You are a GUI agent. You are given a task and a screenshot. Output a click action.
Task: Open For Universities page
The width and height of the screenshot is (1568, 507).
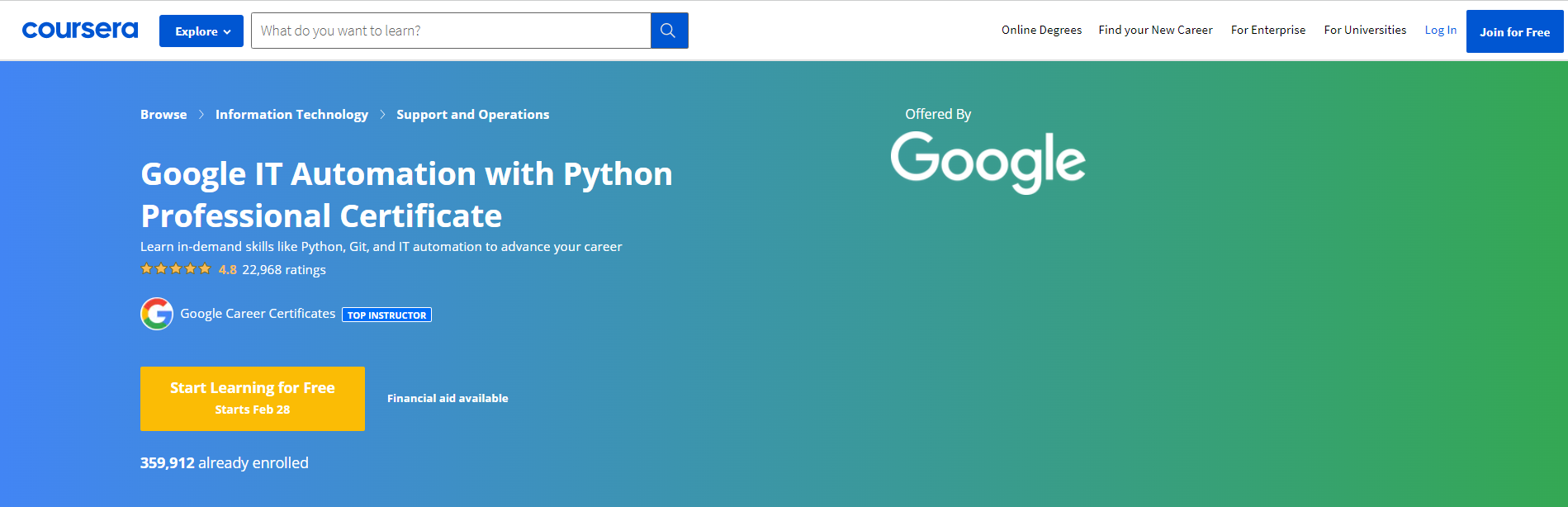tap(1365, 30)
